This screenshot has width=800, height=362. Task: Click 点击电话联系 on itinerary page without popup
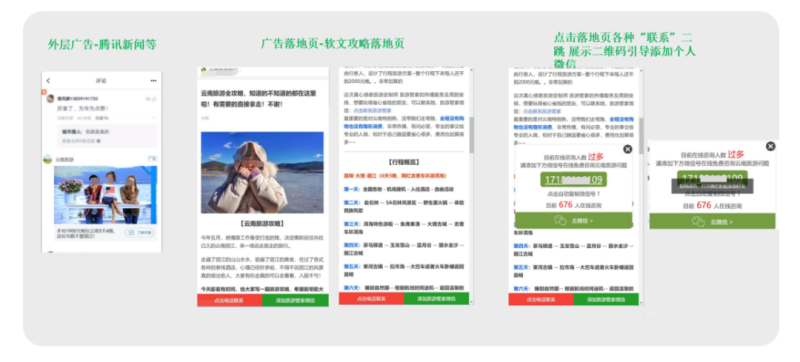[371, 299]
